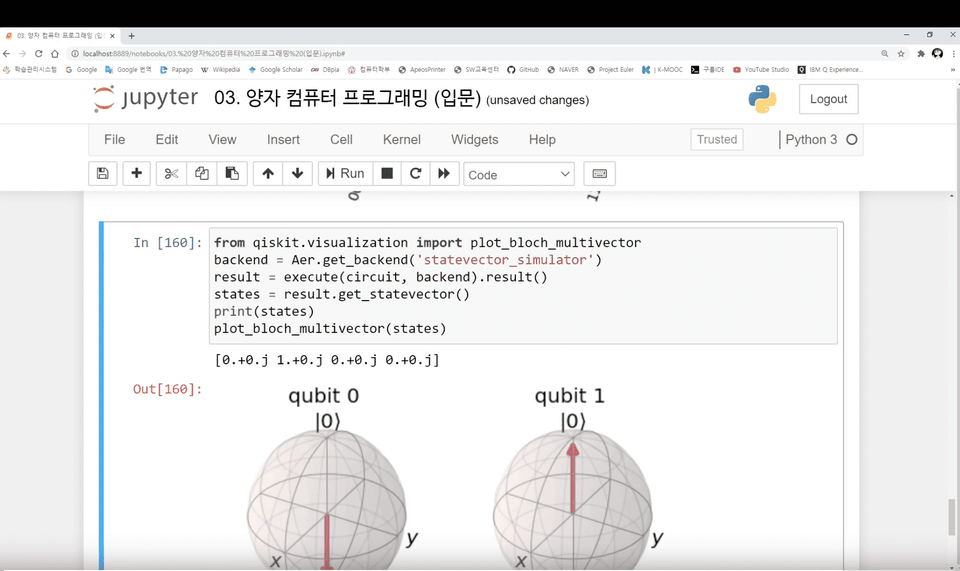Open the ApeosPrinter bookmark
The width and height of the screenshot is (960, 571).
(422, 70)
